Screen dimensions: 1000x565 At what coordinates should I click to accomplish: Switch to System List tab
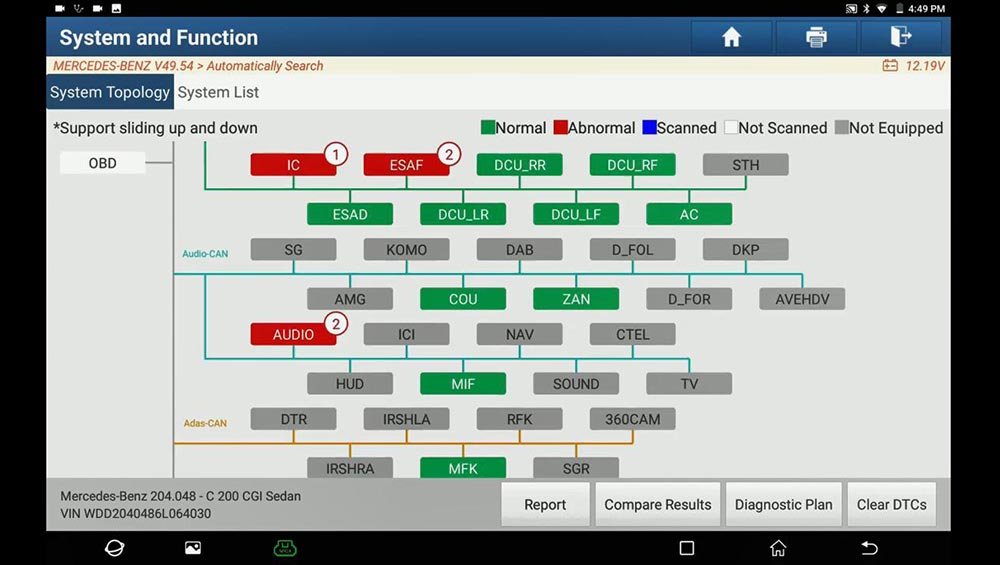tap(218, 92)
